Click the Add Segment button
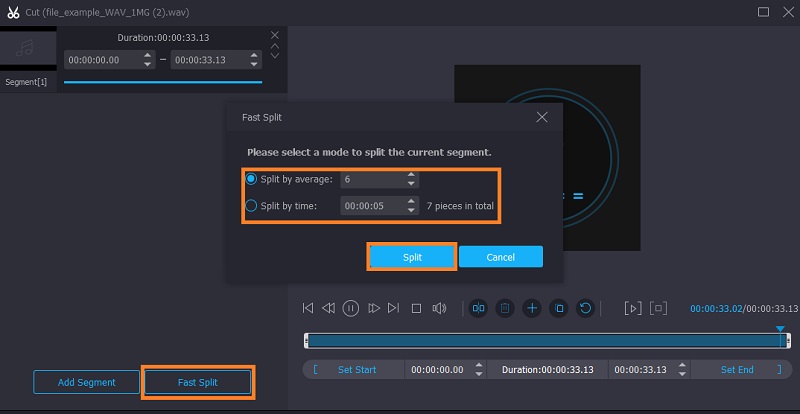Screen dimensions: 800x414 pos(86,382)
